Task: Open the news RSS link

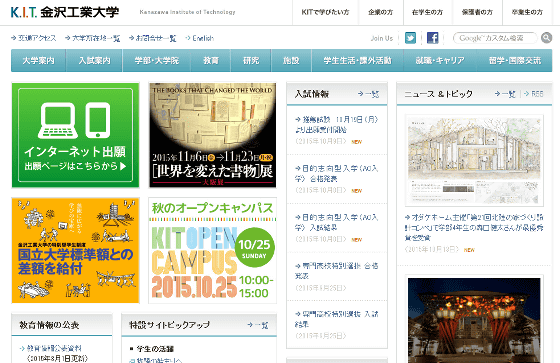Action: tap(534, 94)
